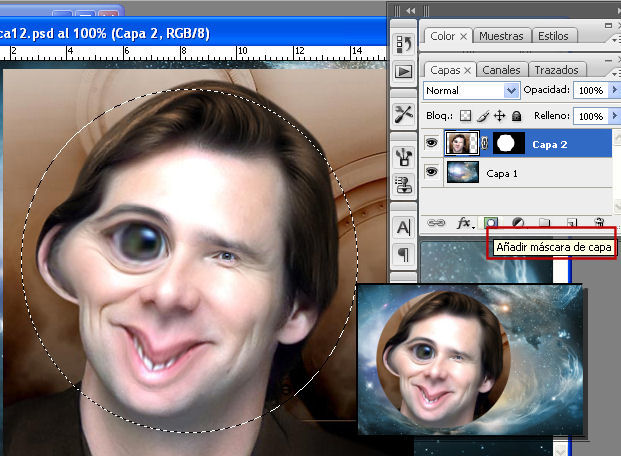Create new adjustment layer half-circle icon
Image resolution: width=621 pixels, height=456 pixels.
(518, 223)
